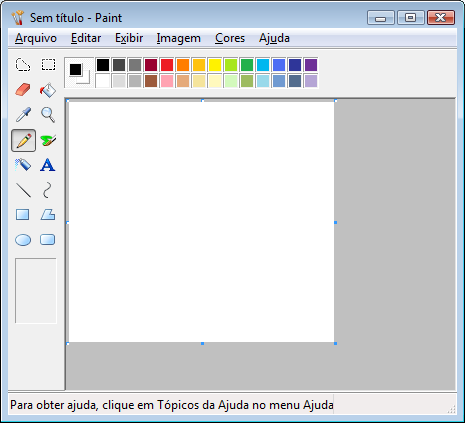Click the canvas bottom-right resize handle
This screenshot has width=465, height=423.
pyautogui.click(x=335, y=343)
